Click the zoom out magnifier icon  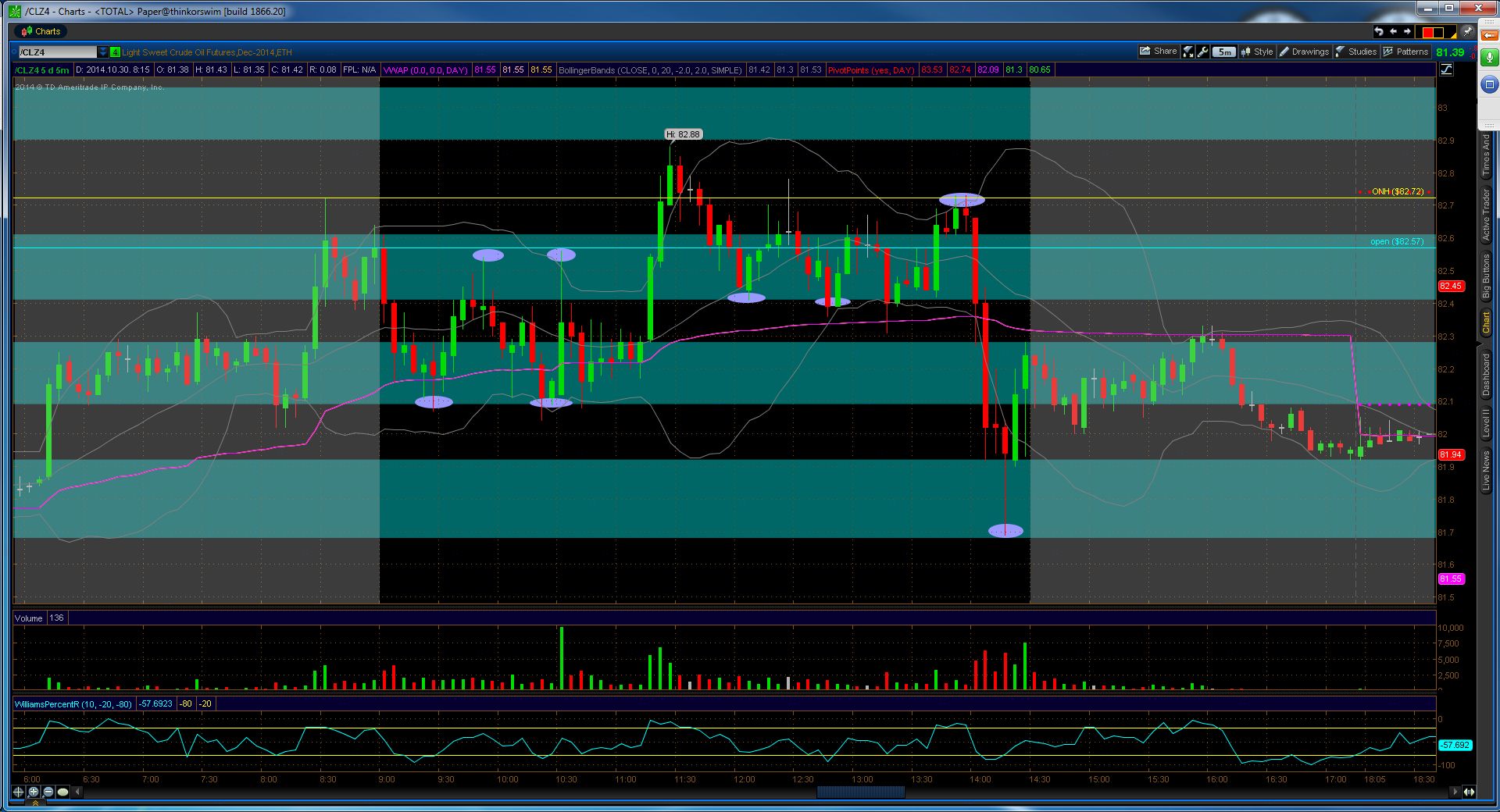pyautogui.click(x=48, y=792)
